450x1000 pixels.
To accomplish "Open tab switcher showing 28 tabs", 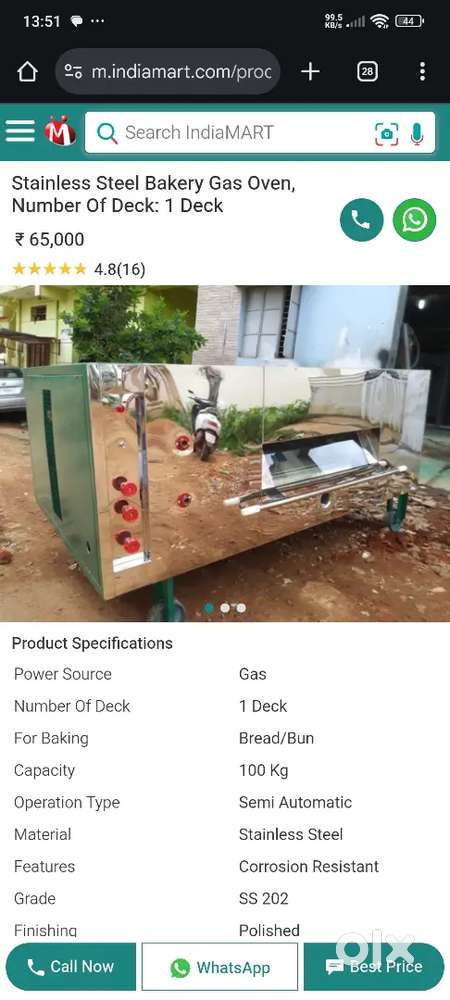I will coord(367,71).
